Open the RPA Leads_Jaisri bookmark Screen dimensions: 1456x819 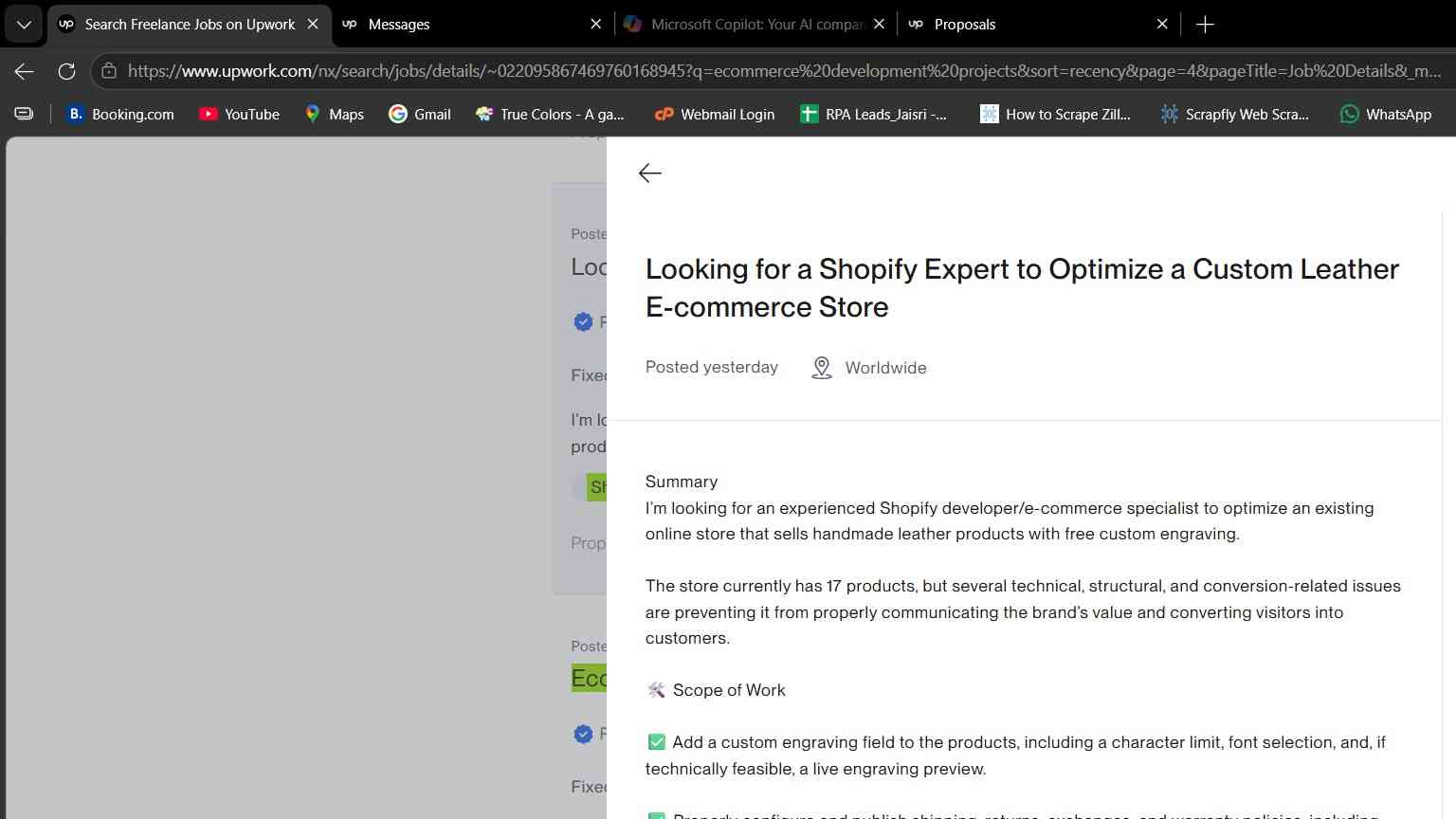[873, 114]
